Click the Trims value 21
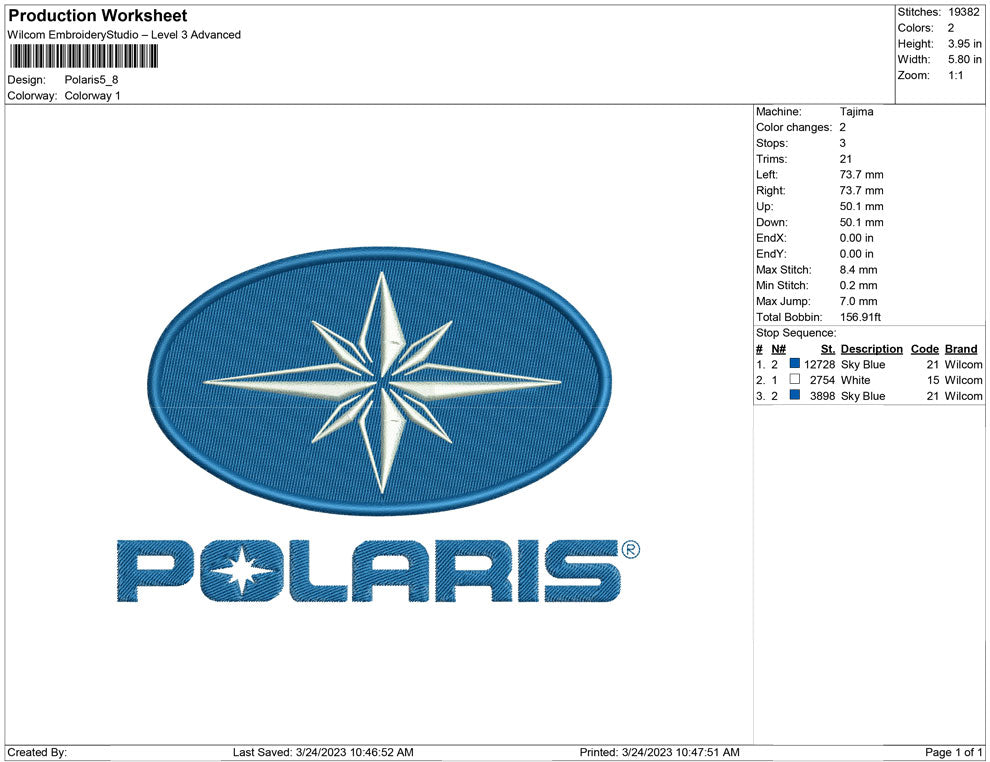 point(845,159)
